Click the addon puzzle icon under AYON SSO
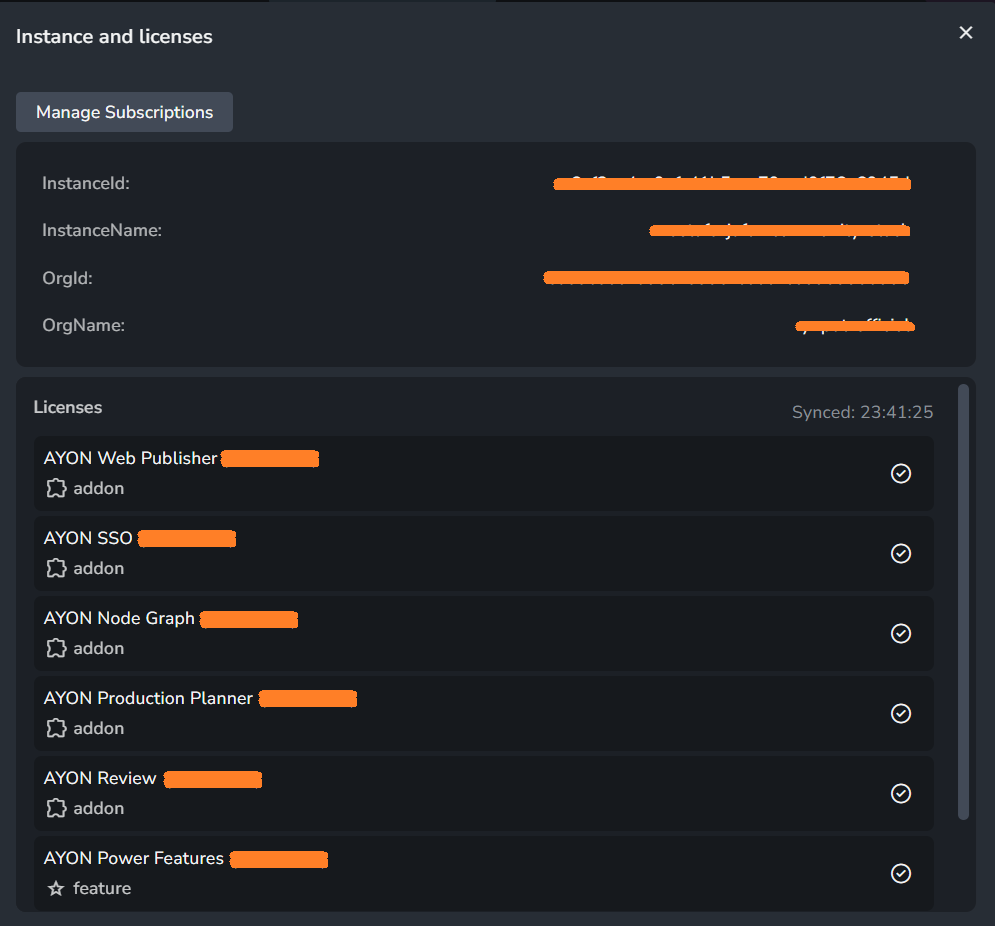Screen dimensions: 995x926 tap(56, 568)
